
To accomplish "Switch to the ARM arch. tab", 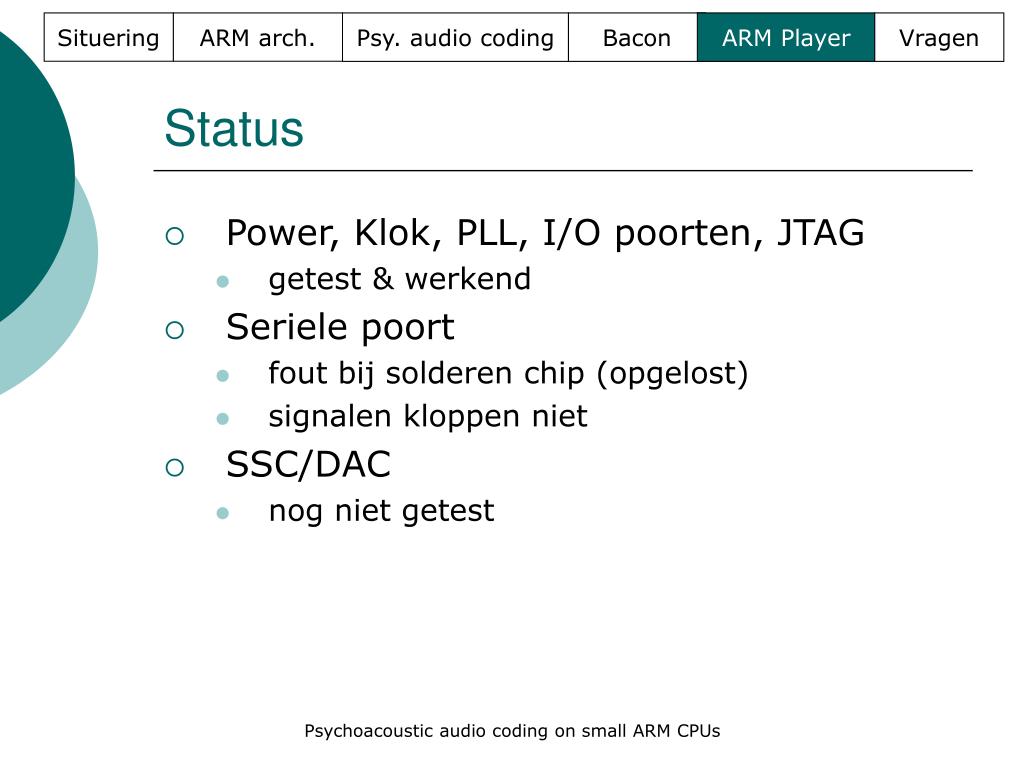I will point(257,37).
